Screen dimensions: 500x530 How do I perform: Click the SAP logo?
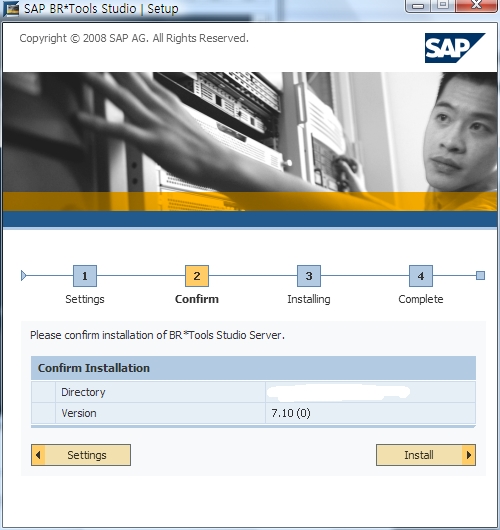tap(455, 48)
